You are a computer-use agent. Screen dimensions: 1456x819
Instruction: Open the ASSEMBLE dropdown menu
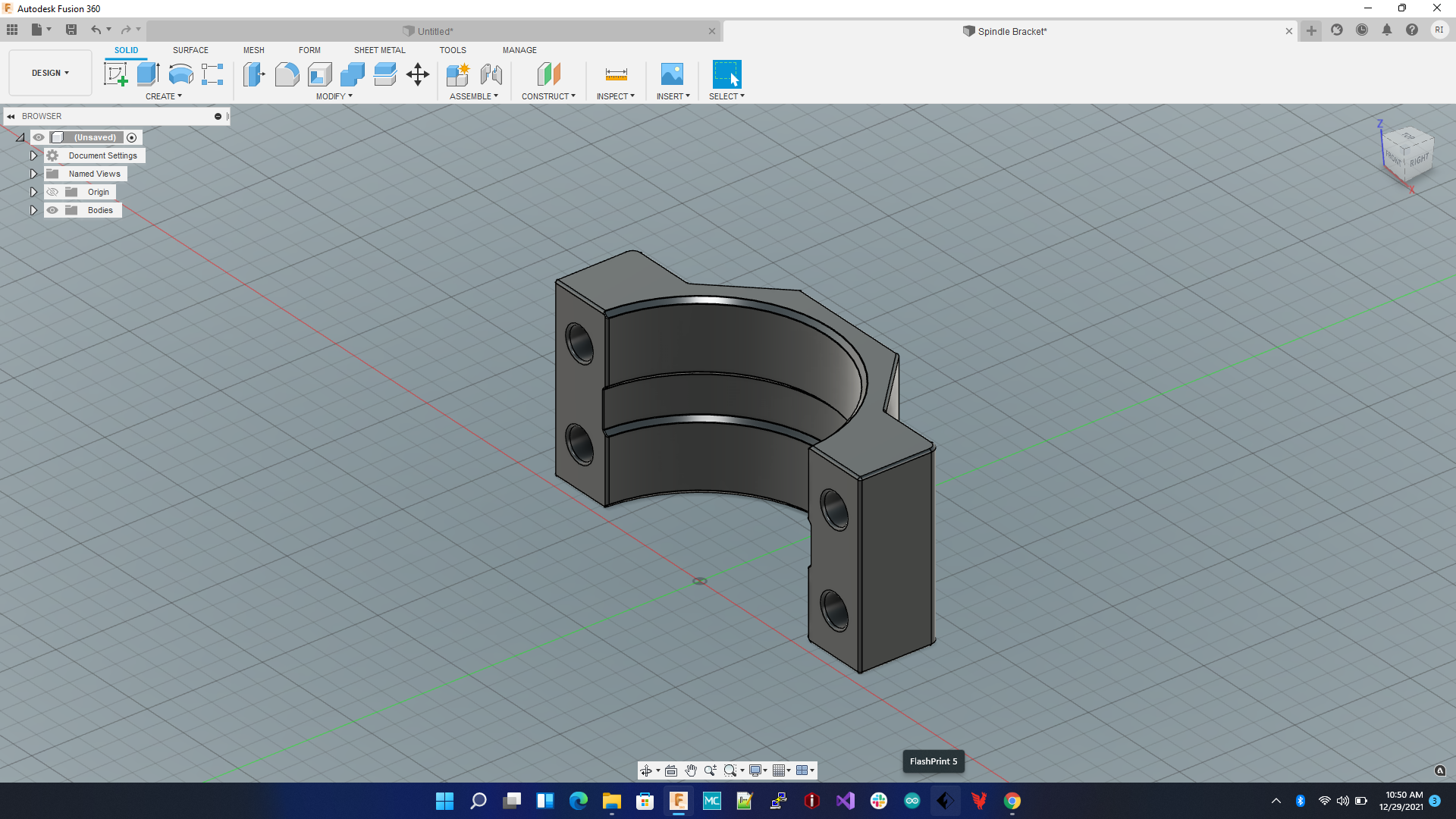click(474, 96)
